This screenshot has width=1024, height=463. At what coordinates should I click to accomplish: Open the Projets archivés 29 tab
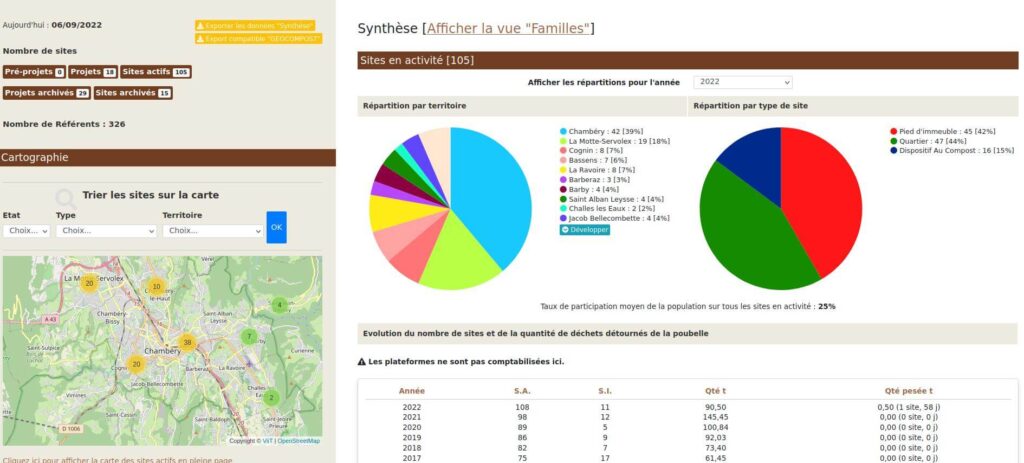click(x=46, y=93)
